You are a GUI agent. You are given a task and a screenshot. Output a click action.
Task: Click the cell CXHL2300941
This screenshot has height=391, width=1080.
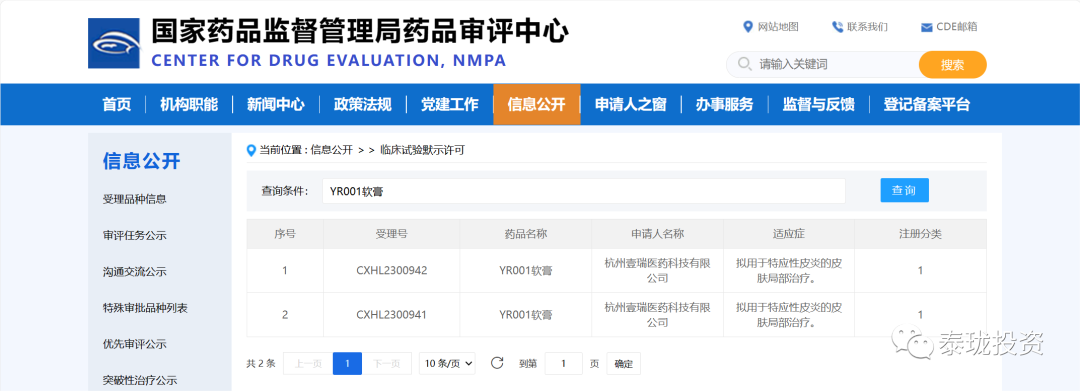click(391, 315)
